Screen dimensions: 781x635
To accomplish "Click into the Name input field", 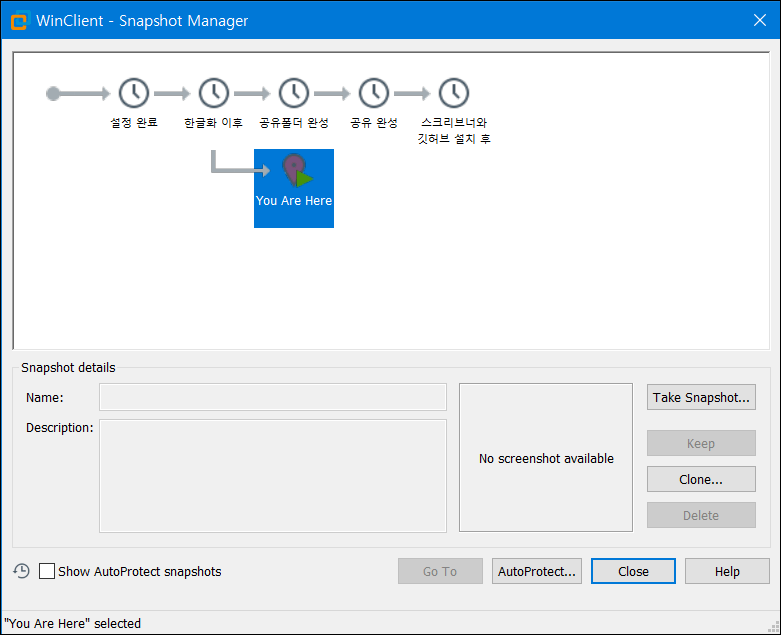I will click(x=273, y=397).
